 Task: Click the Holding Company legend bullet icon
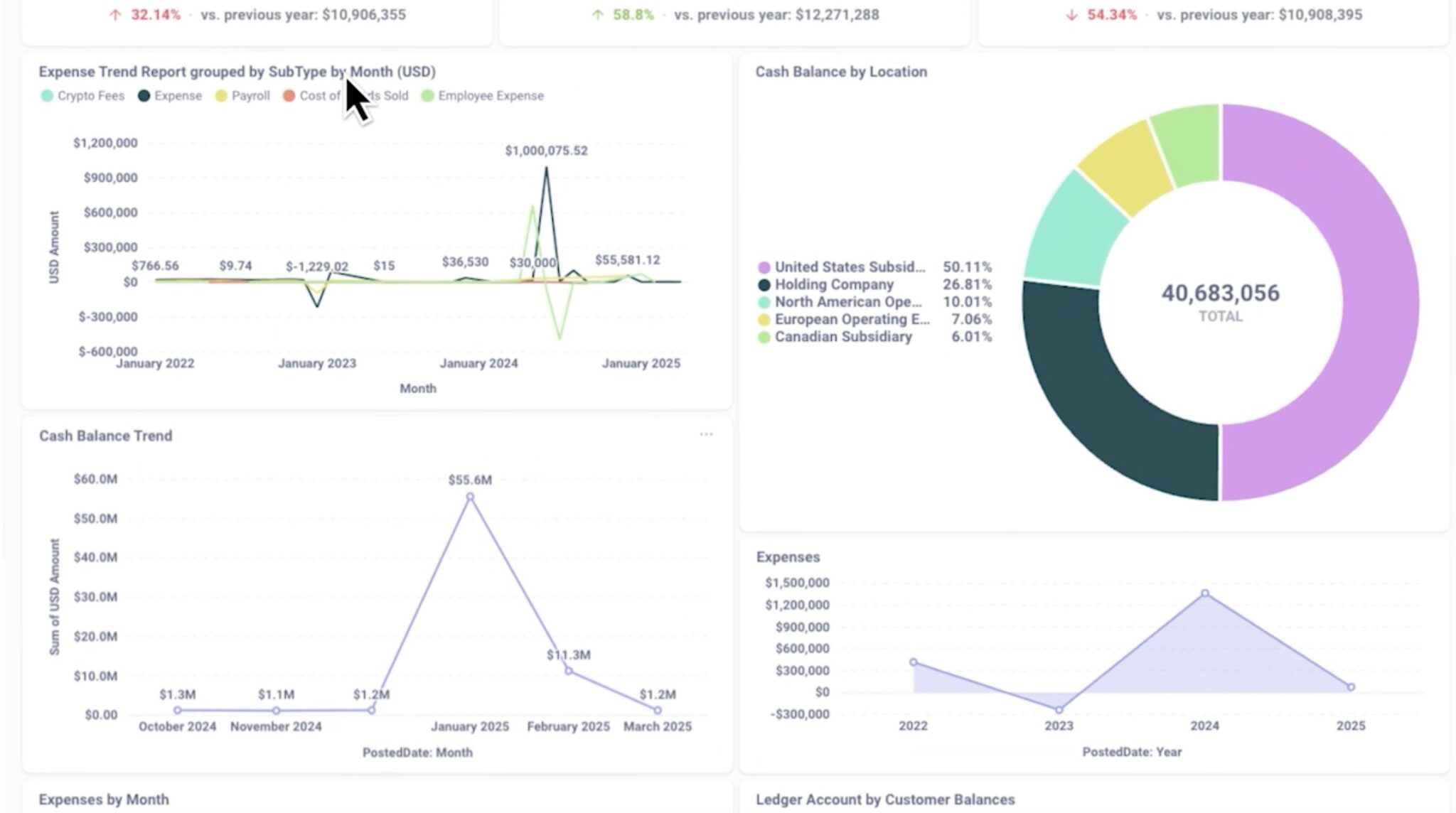(x=763, y=284)
